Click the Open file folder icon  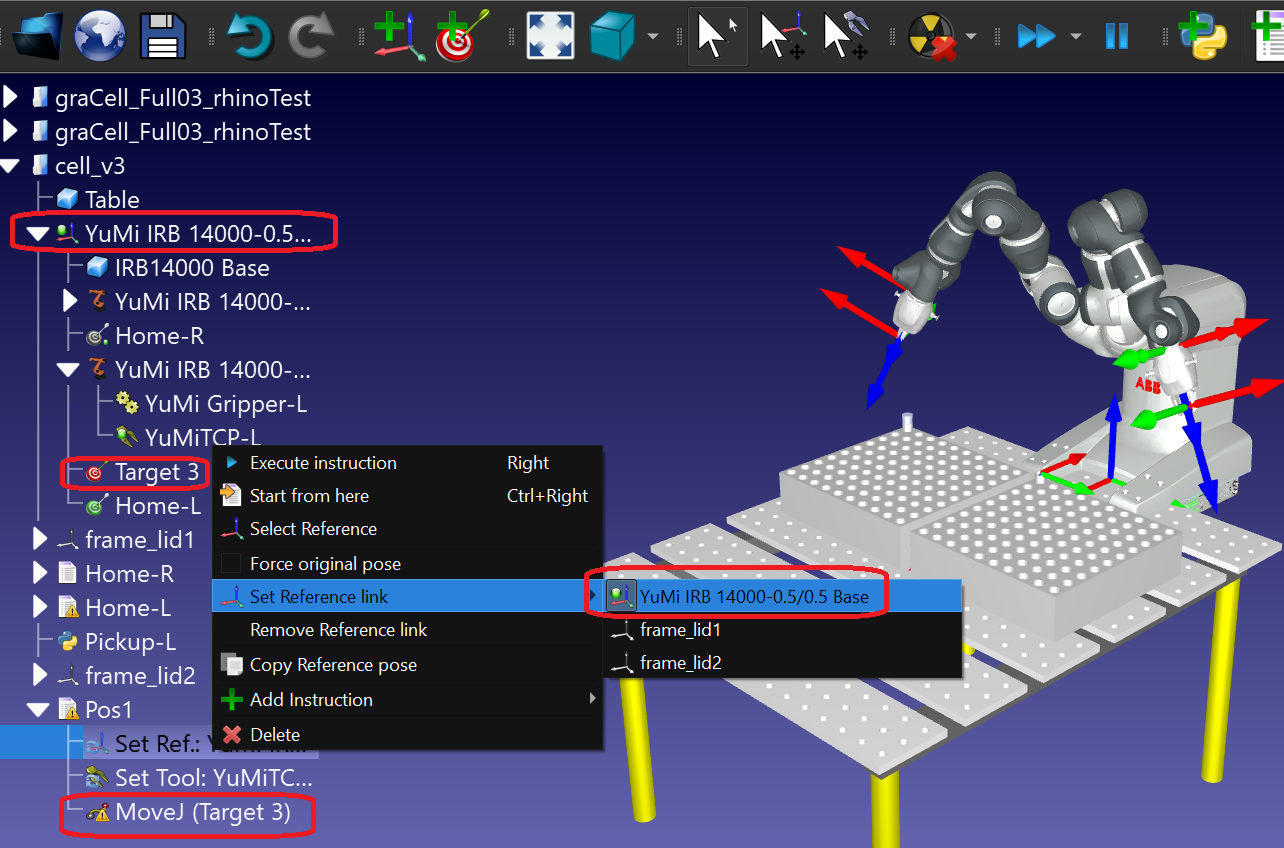[x=37, y=35]
